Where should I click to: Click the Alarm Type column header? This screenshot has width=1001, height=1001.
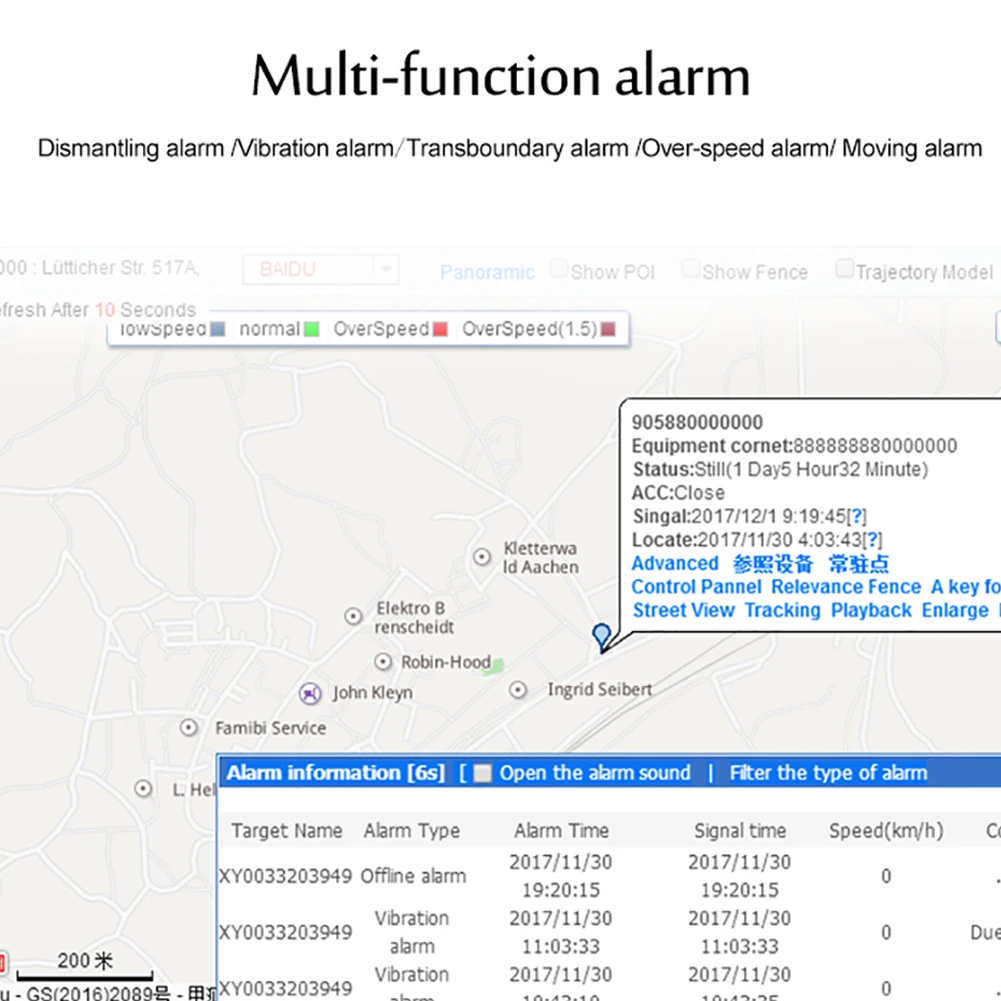pyautogui.click(x=412, y=831)
